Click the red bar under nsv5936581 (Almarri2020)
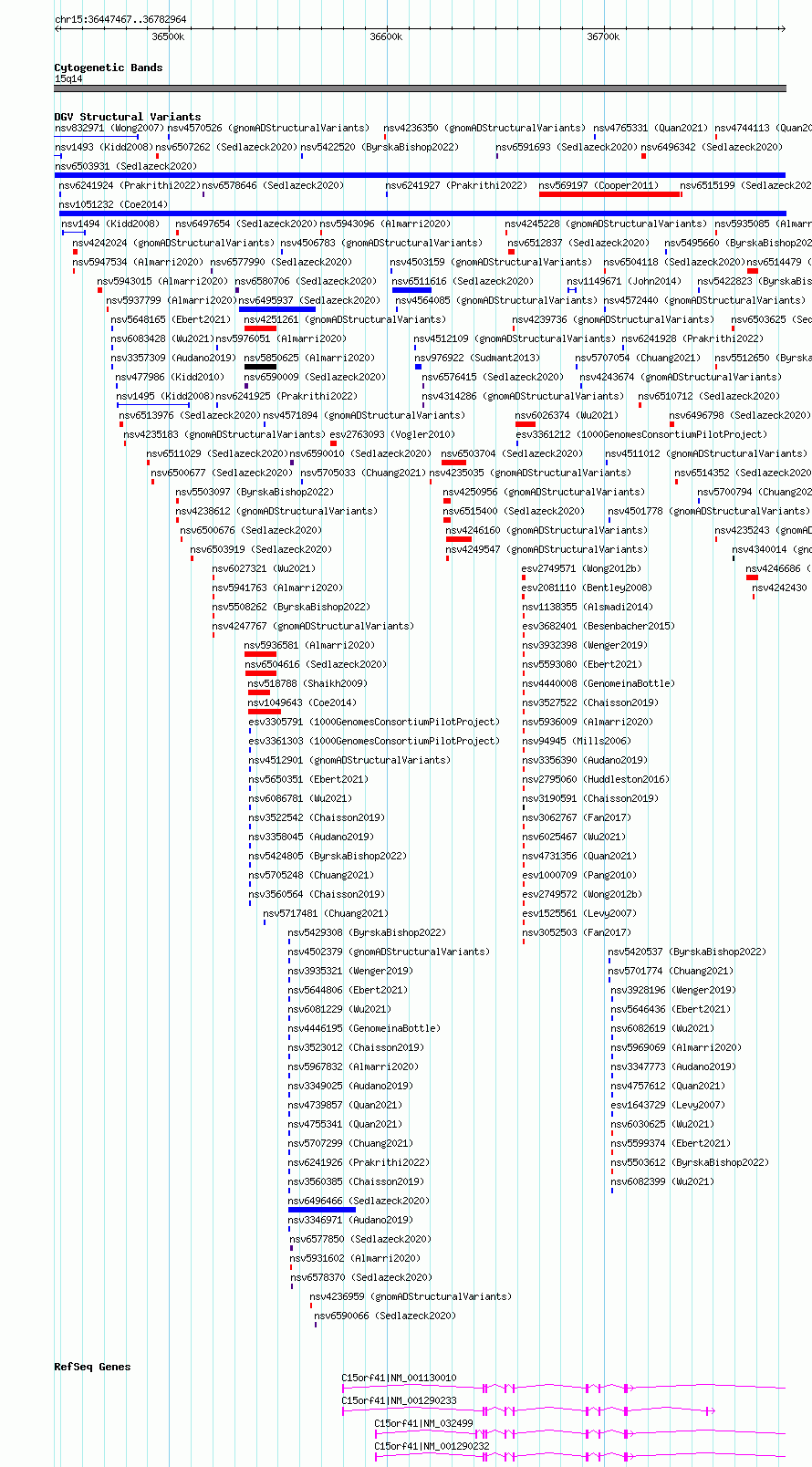Screen dimensions: 812x1467 pos(260,654)
